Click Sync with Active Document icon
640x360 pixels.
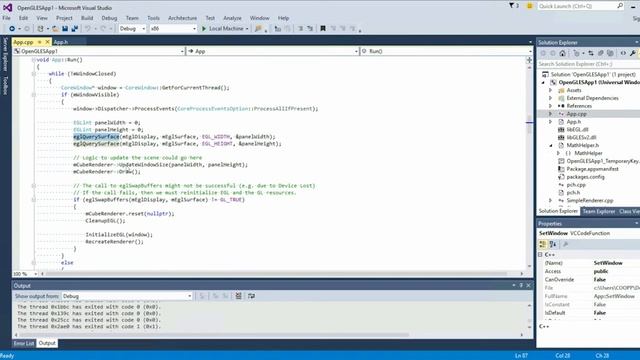[x=591, y=53]
